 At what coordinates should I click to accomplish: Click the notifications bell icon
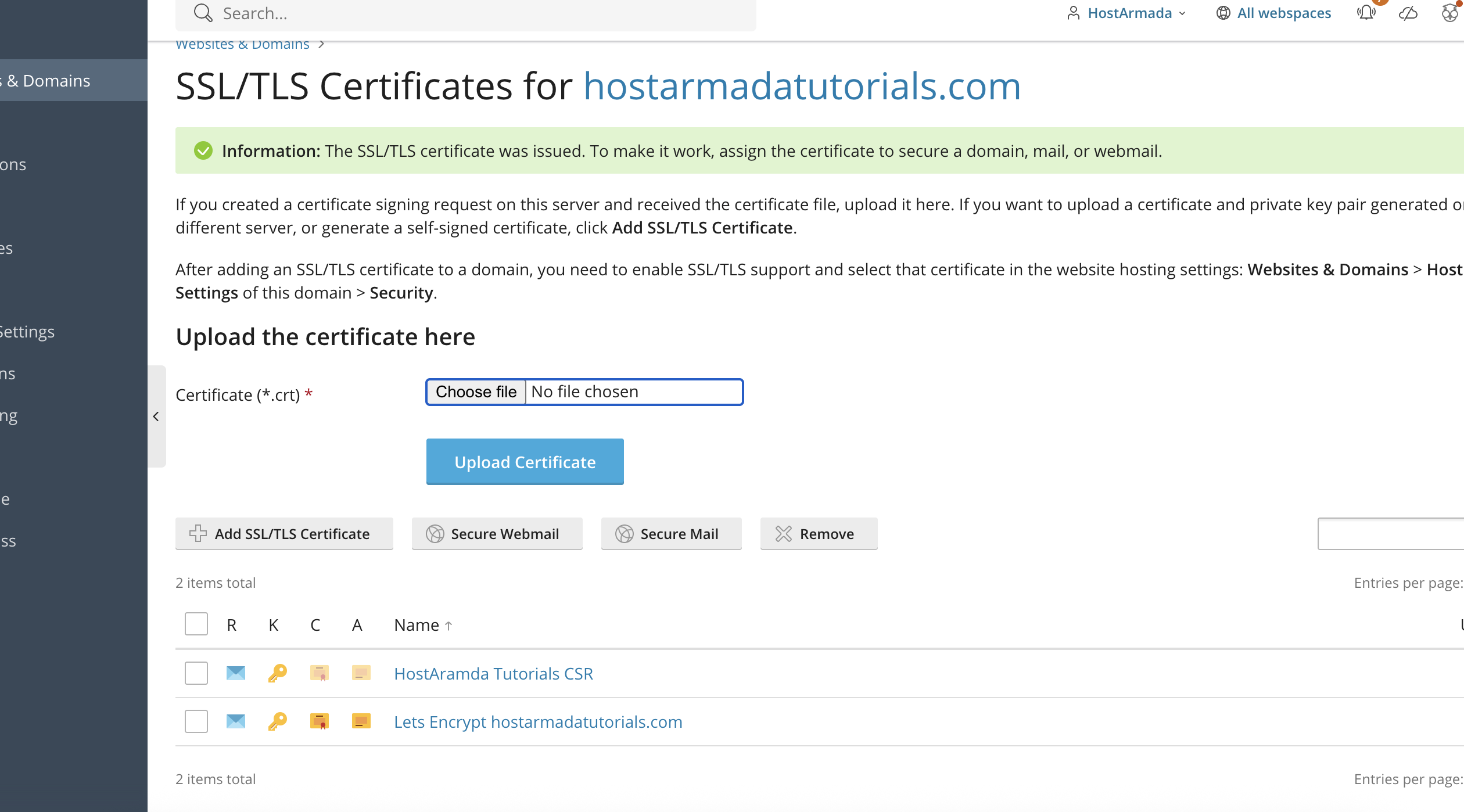pyautogui.click(x=1366, y=13)
